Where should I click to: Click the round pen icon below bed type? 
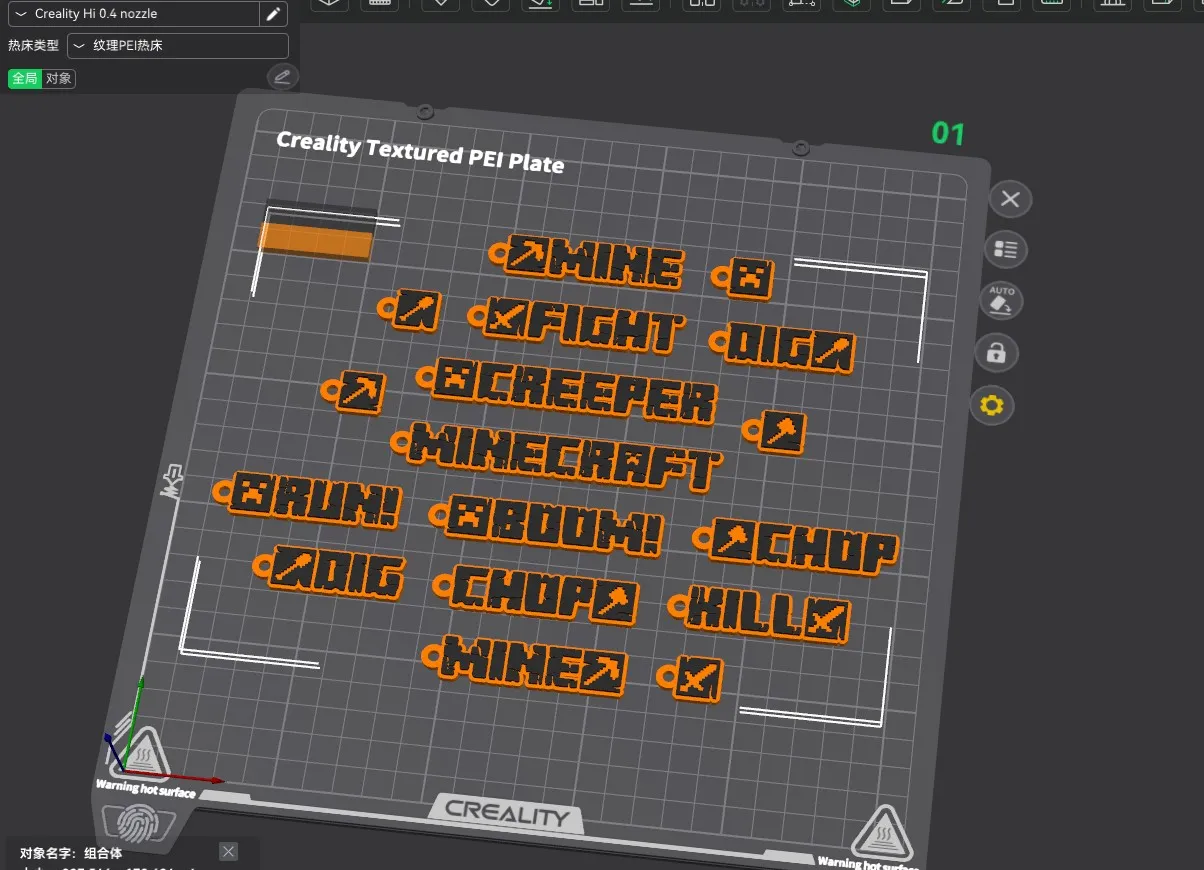(x=283, y=77)
